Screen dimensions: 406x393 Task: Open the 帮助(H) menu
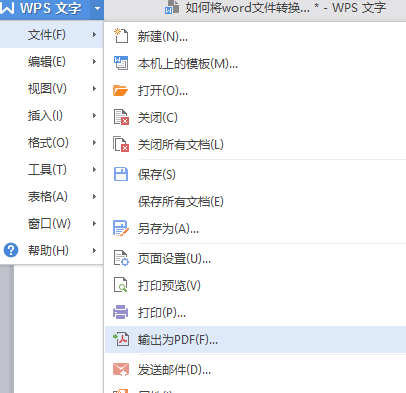pyautogui.click(x=51, y=250)
